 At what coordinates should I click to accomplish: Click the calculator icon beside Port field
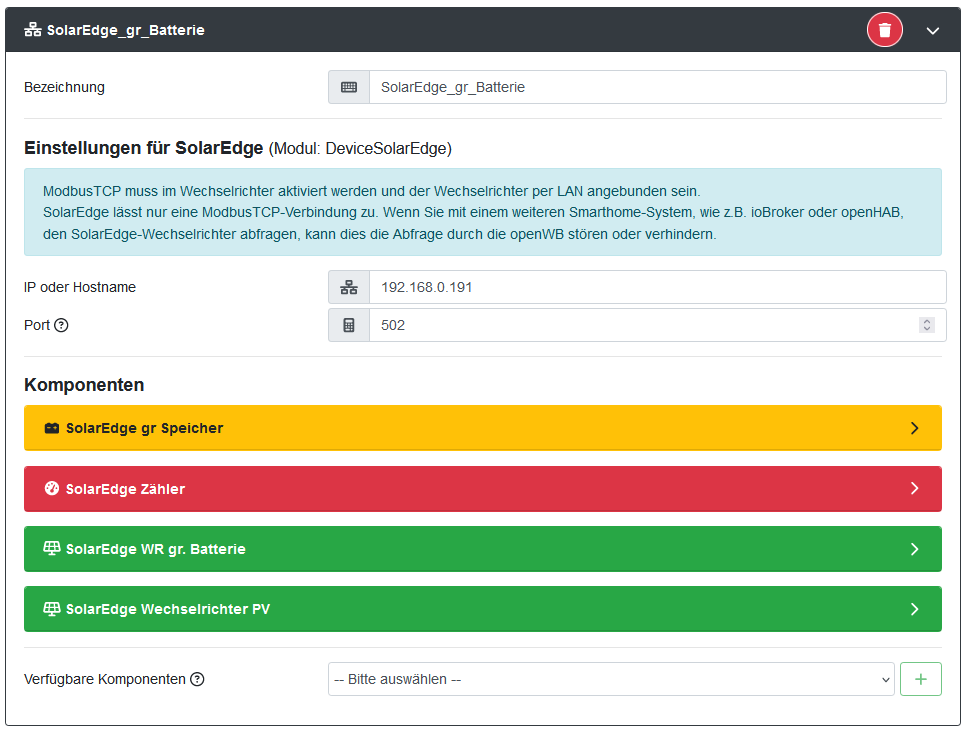(x=349, y=325)
